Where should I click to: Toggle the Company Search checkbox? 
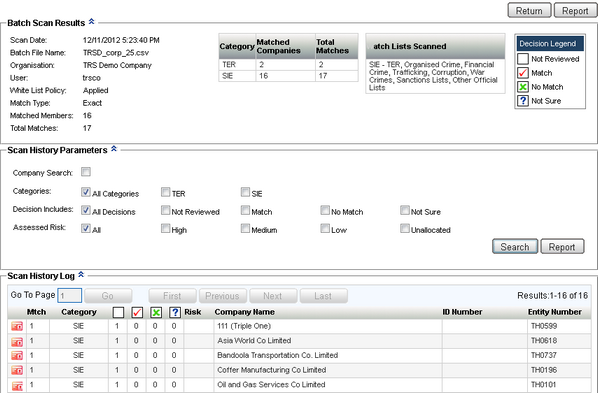click(x=86, y=172)
